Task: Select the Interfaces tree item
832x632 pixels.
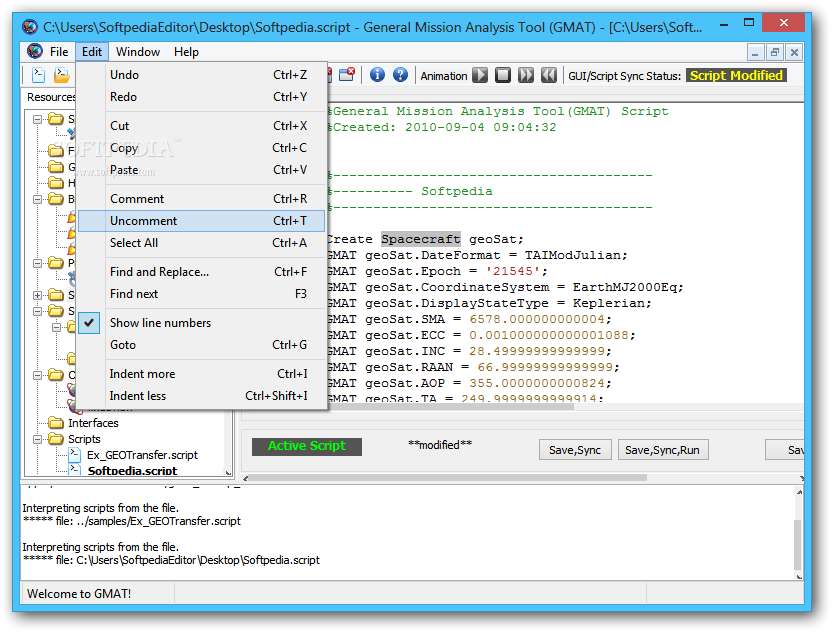Action: coord(93,423)
